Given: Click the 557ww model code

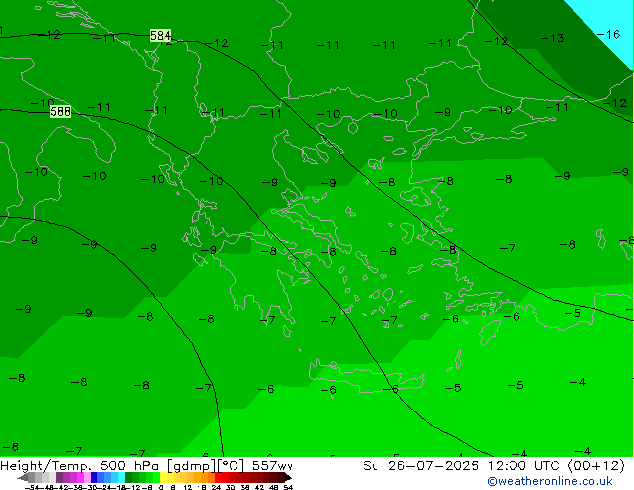Looking at the screenshot, I should click(x=272, y=466).
